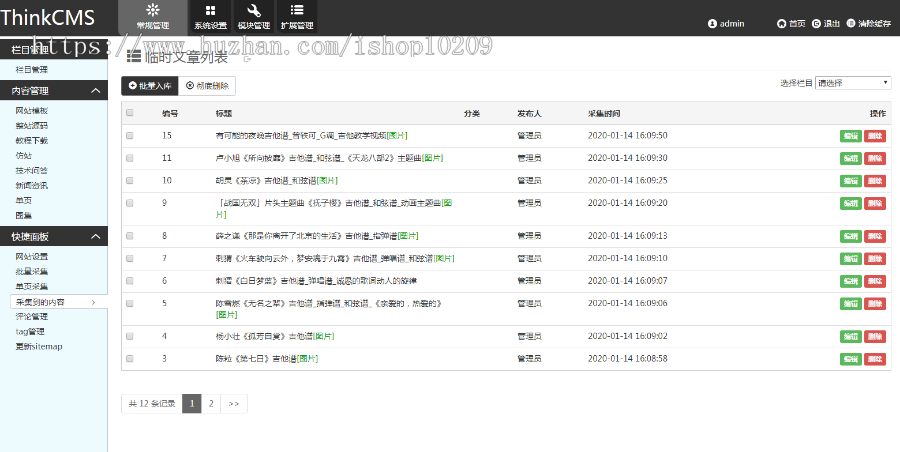900x452 pixels.
Task: Open 模块管理 wrench icon in top bar
Action: (x=254, y=10)
